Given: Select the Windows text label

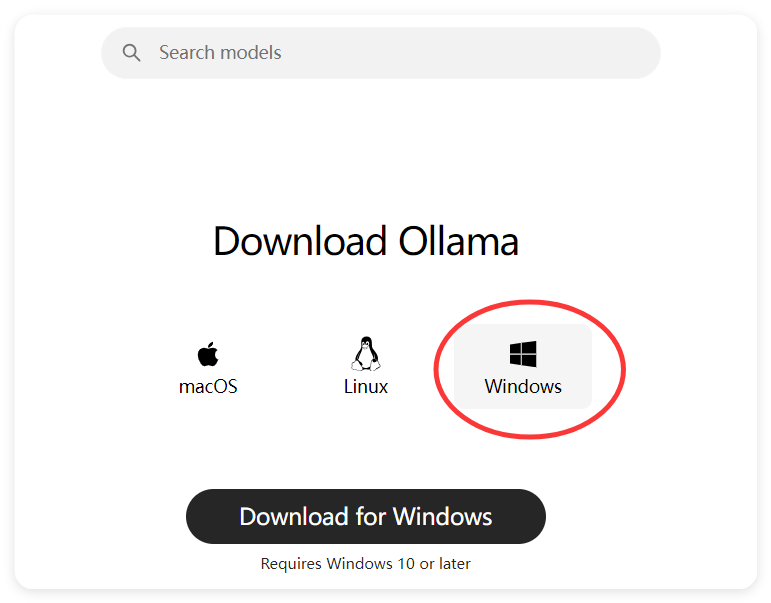Looking at the screenshot, I should tap(523, 387).
